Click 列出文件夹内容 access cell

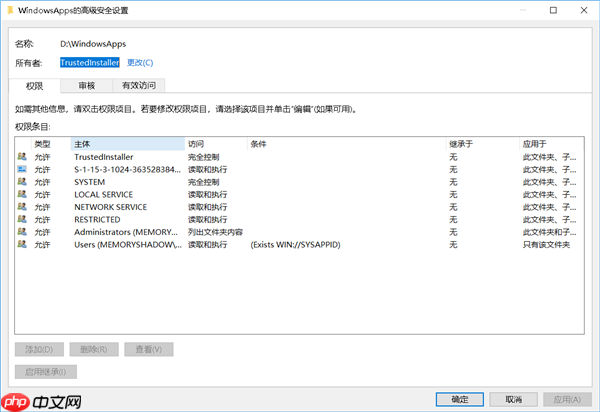[x=215, y=232]
